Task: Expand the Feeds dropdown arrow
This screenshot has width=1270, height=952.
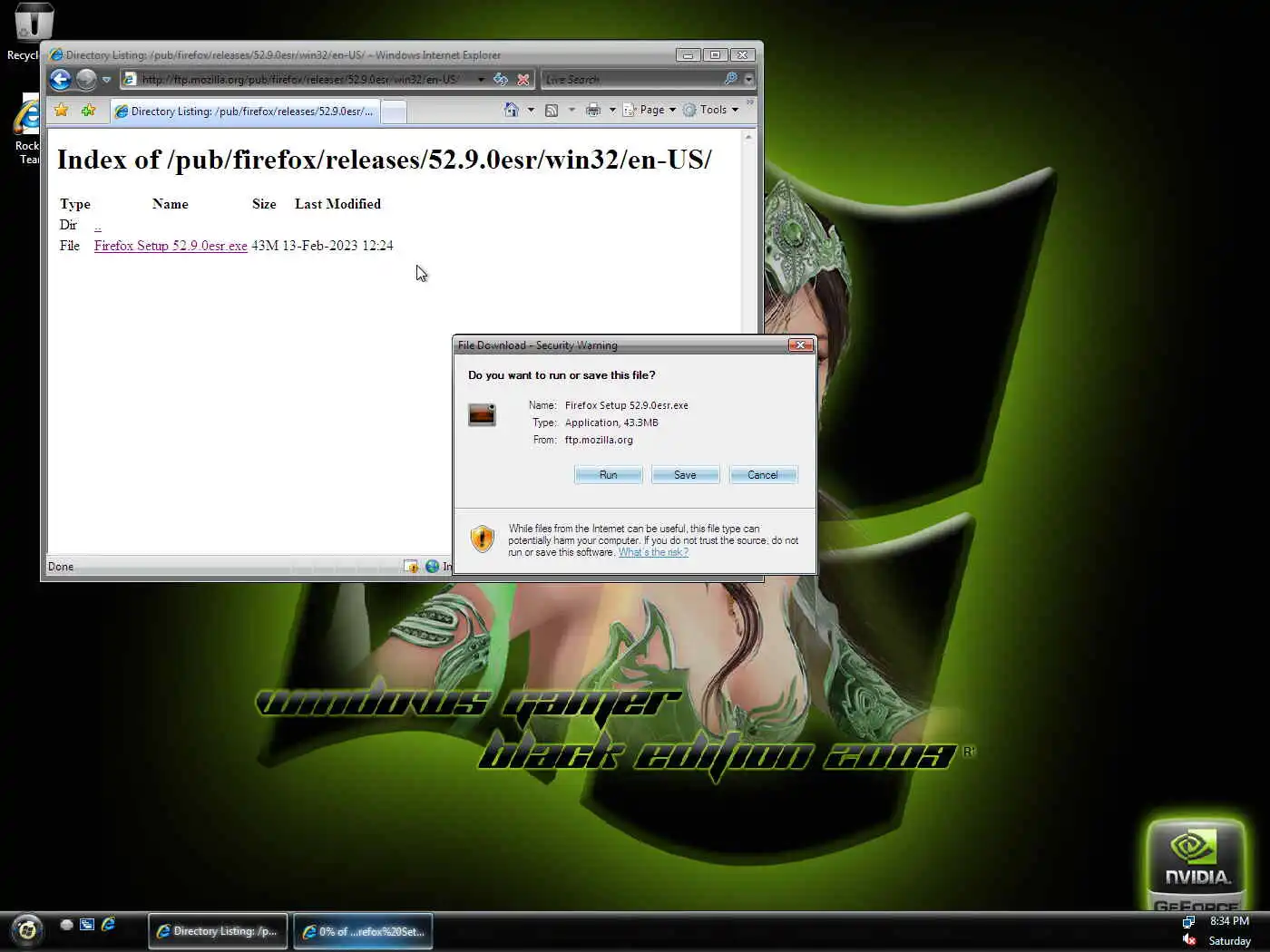Action: click(571, 110)
